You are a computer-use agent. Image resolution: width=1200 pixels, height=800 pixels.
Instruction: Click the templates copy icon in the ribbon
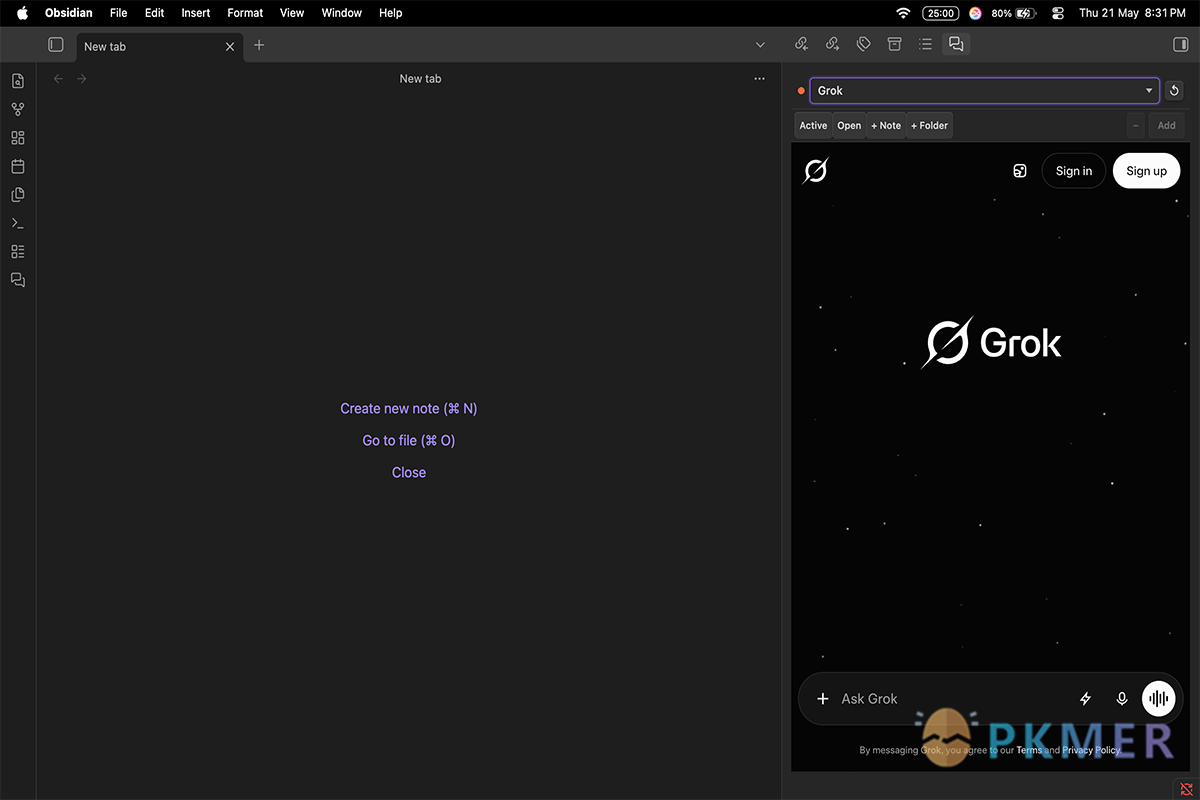pyautogui.click(x=18, y=195)
